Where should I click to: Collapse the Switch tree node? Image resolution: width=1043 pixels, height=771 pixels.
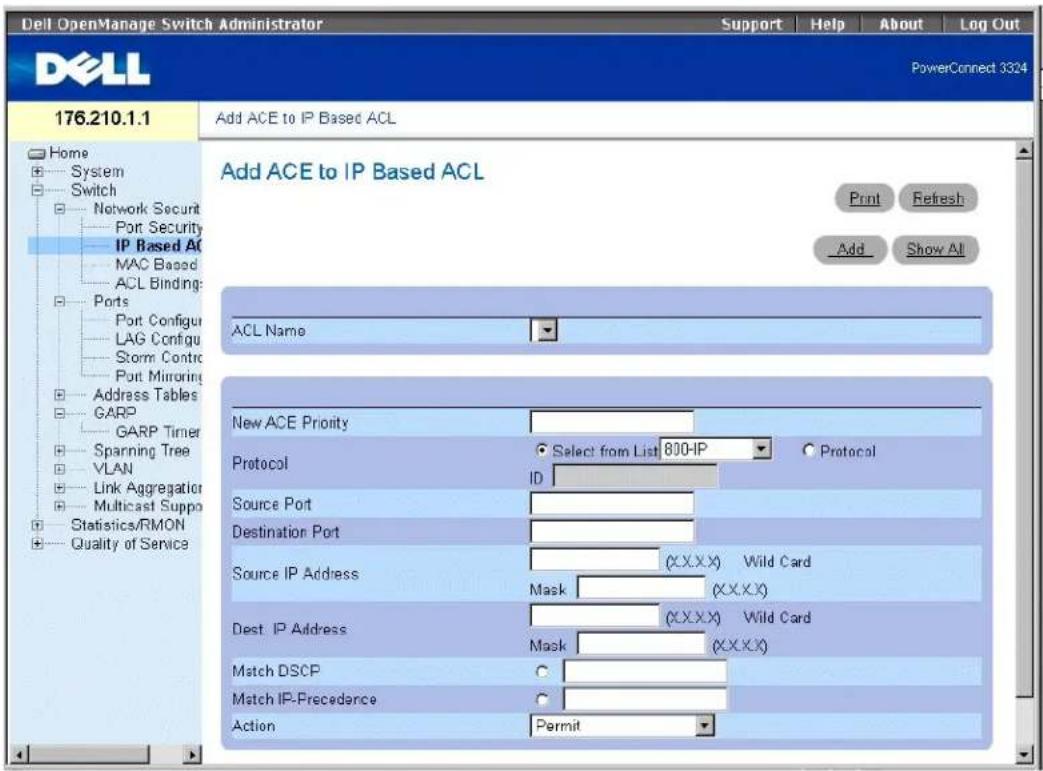[x=37, y=190]
